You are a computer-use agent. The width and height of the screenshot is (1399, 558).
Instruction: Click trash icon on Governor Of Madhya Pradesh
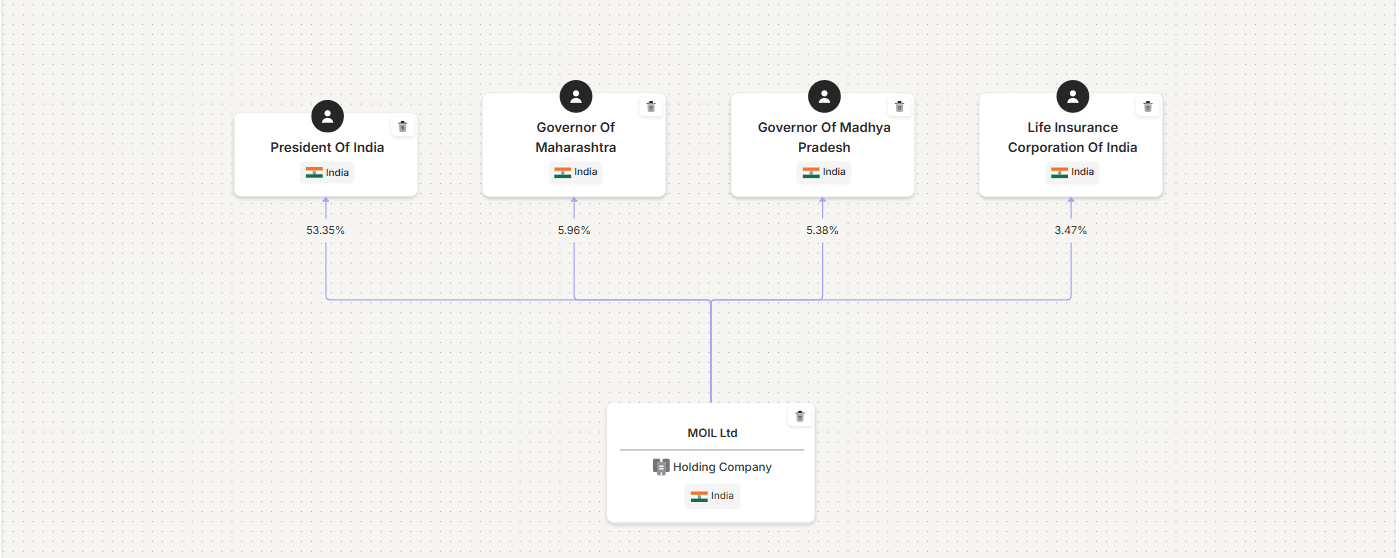(899, 106)
